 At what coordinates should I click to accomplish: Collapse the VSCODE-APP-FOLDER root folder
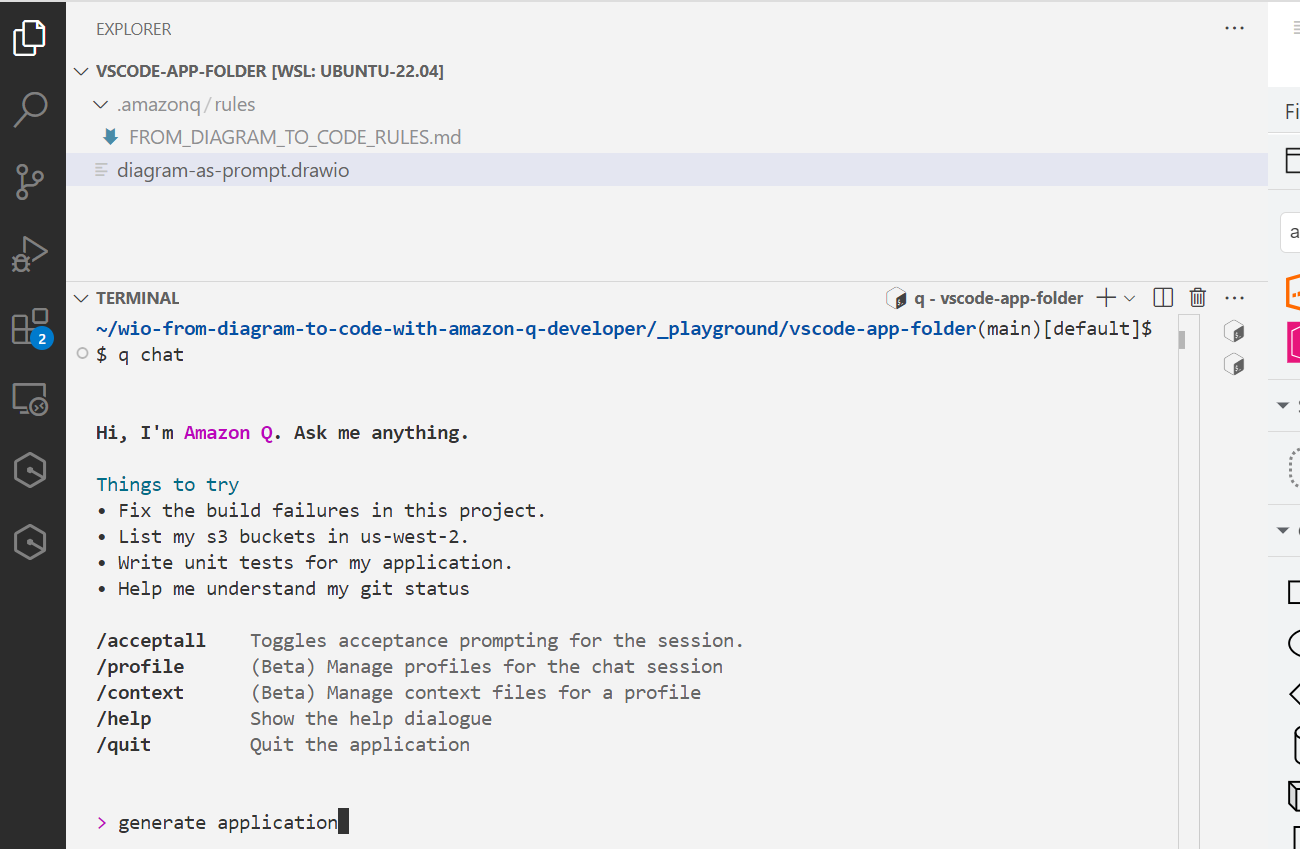(82, 71)
